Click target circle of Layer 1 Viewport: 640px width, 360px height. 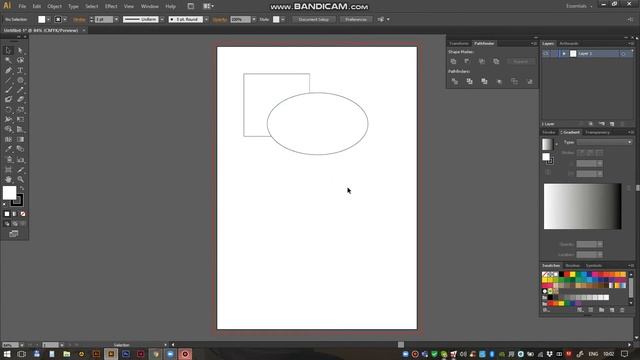[x=623, y=53]
